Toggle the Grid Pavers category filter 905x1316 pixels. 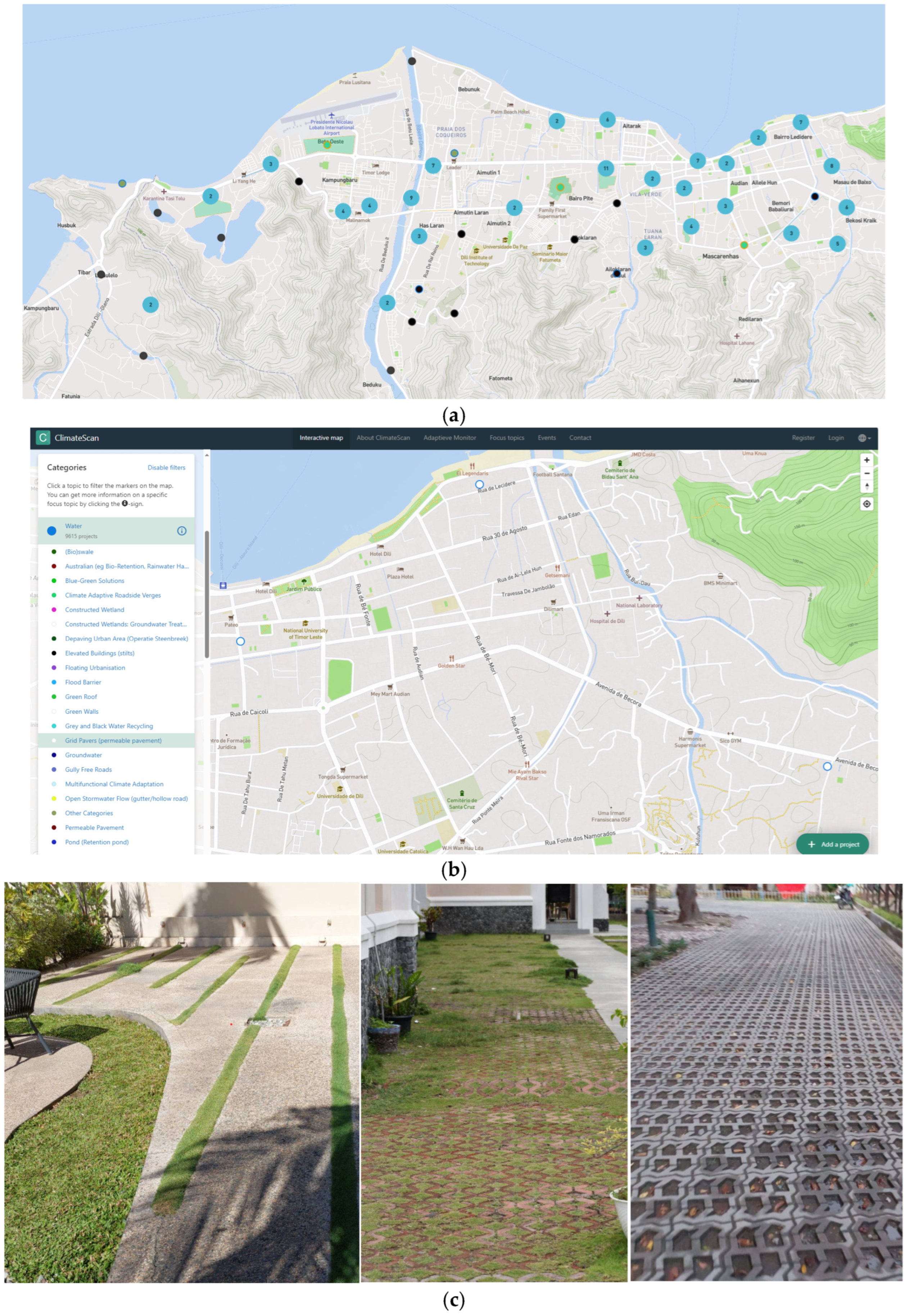click(x=113, y=740)
